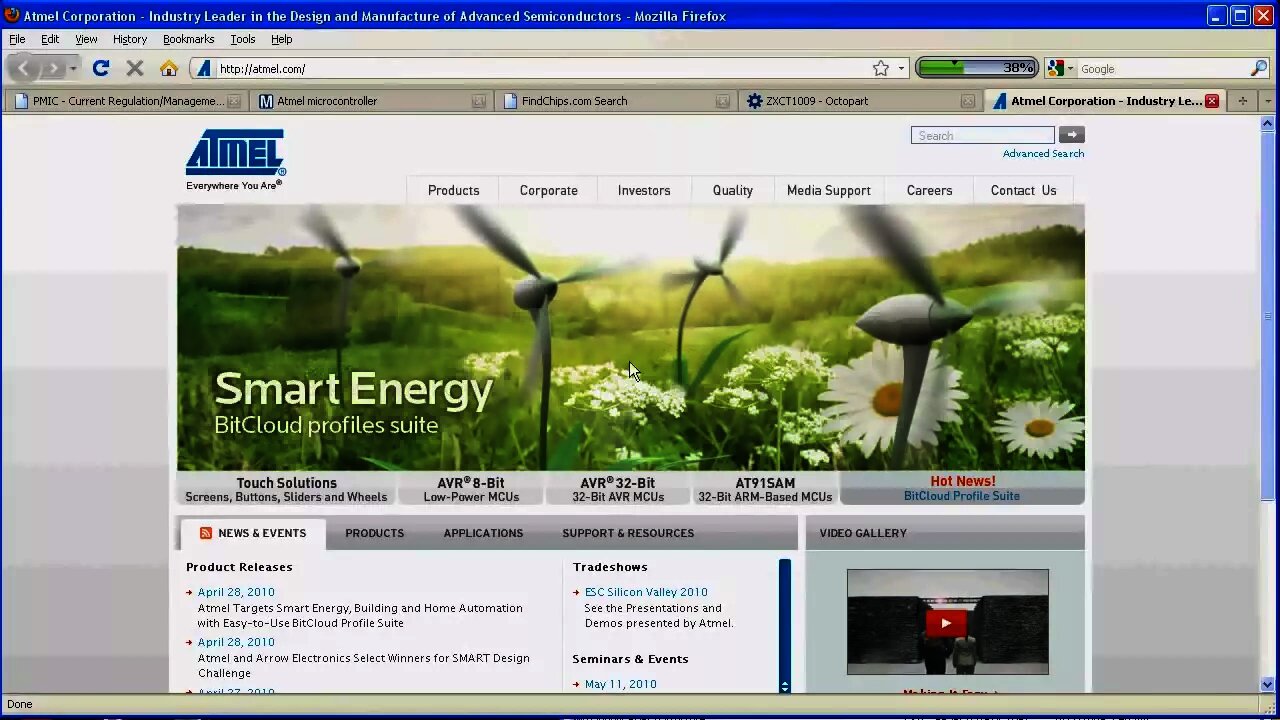Open the Careers navigation item

pos(930,190)
